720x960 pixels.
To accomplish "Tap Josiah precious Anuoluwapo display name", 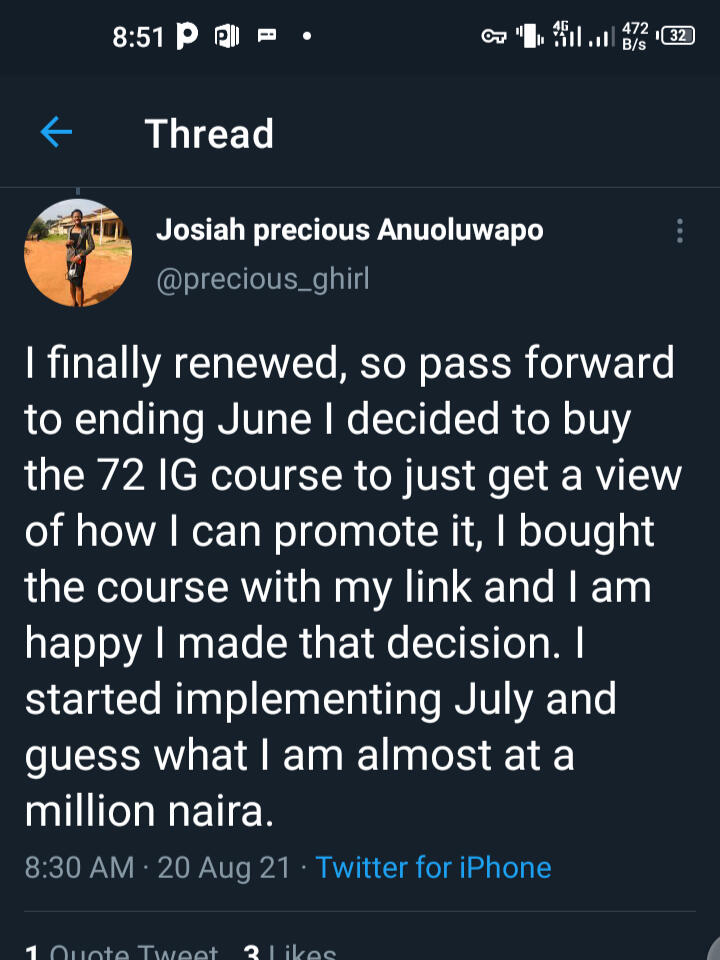I will 350,230.
